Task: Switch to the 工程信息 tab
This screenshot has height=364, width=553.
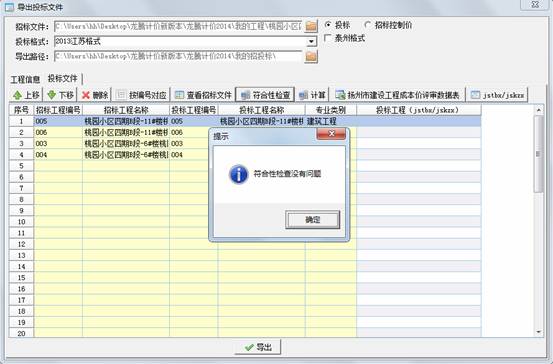Action: click(25, 79)
